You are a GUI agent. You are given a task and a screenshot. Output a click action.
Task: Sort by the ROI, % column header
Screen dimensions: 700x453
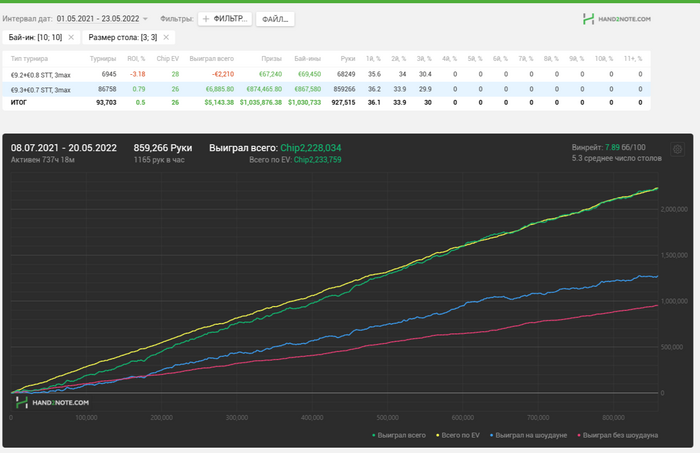tap(136, 58)
